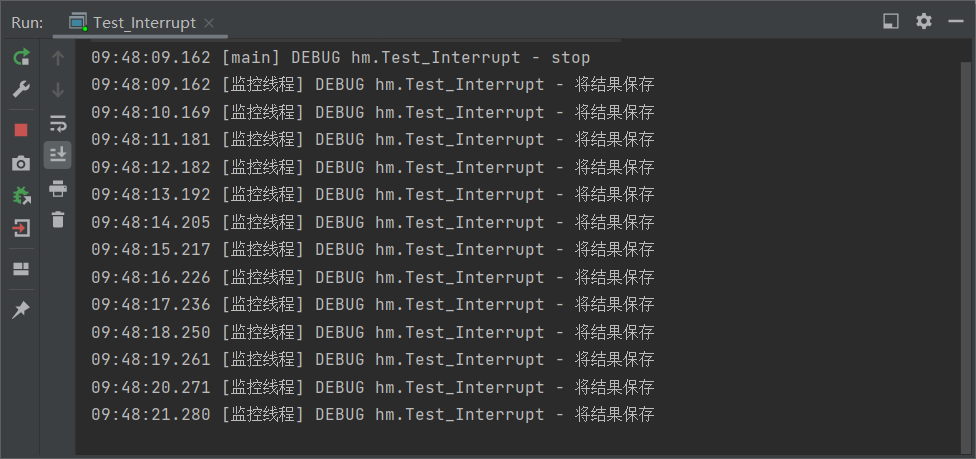The width and height of the screenshot is (976, 459).
Task: Toggle soft-wrap for console output
Action: 58,124
